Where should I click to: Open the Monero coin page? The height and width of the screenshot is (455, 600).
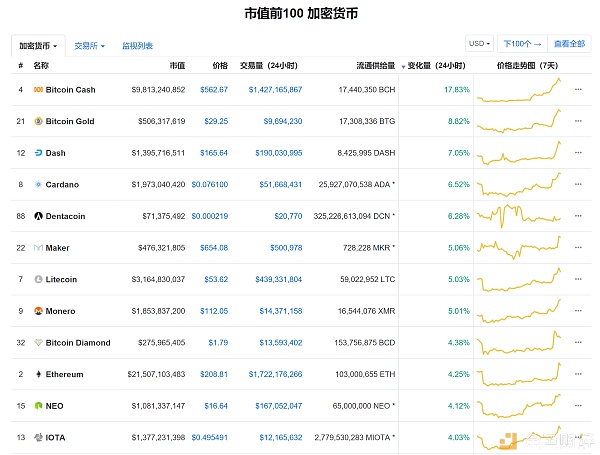pyautogui.click(x=60, y=311)
